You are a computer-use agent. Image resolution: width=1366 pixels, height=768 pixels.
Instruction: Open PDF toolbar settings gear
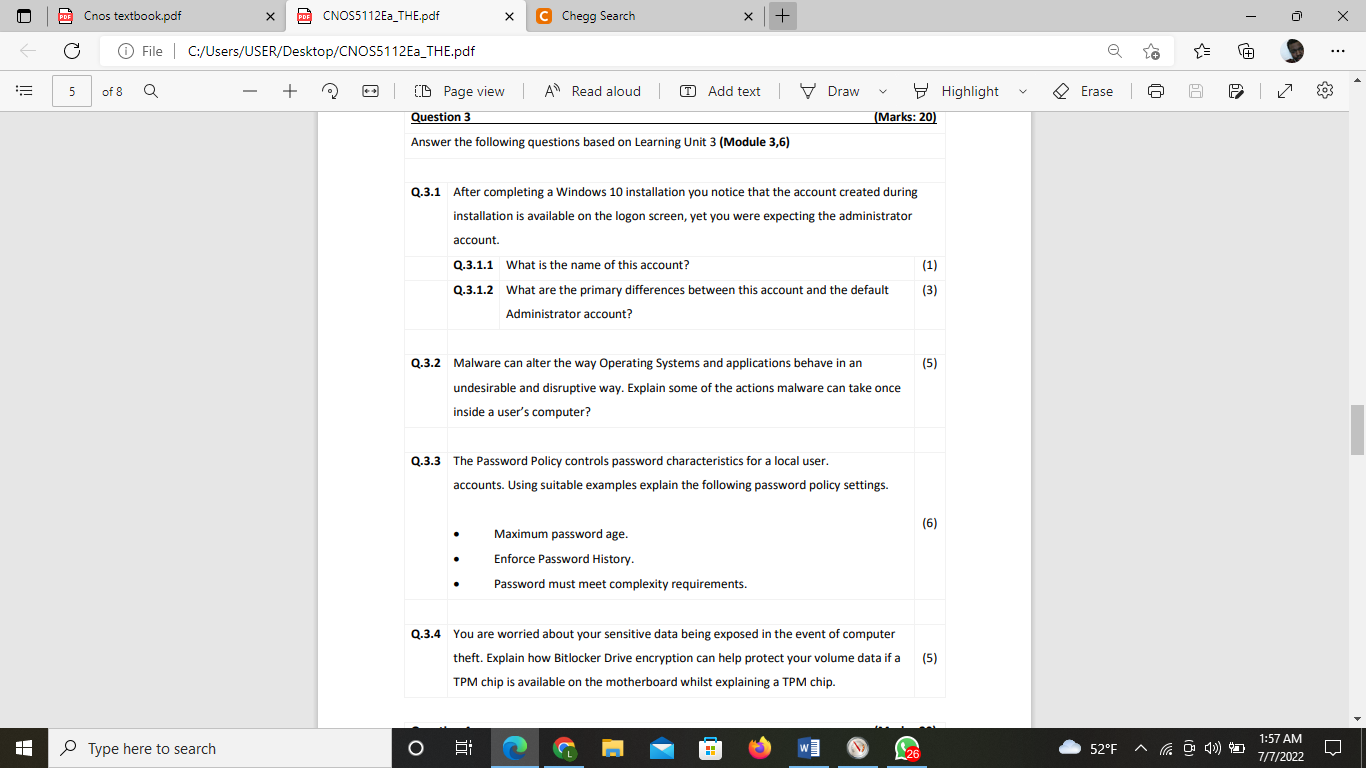click(1325, 91)
